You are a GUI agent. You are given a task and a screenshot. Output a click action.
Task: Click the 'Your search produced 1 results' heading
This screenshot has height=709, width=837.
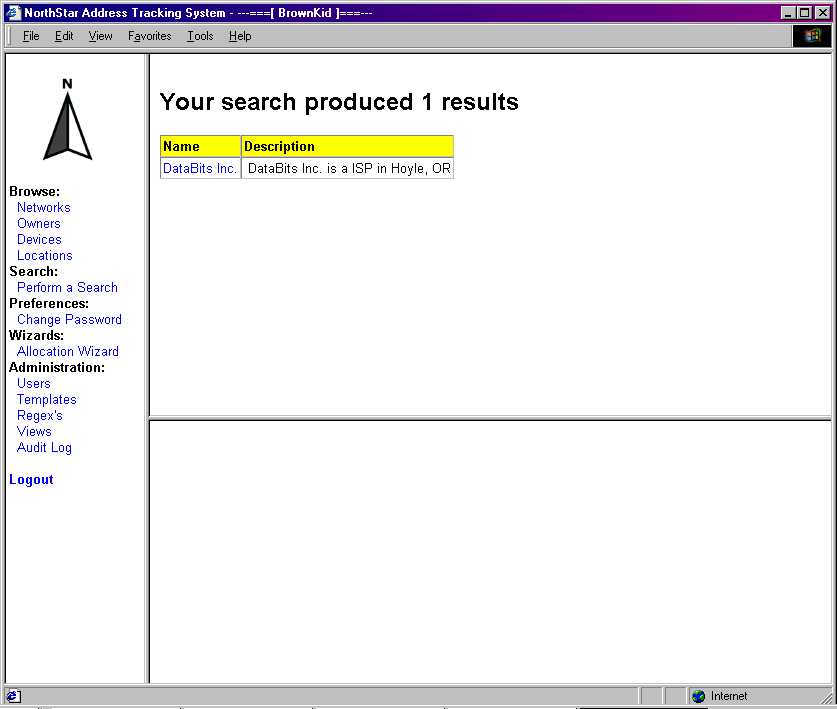(x=339, y=102)
